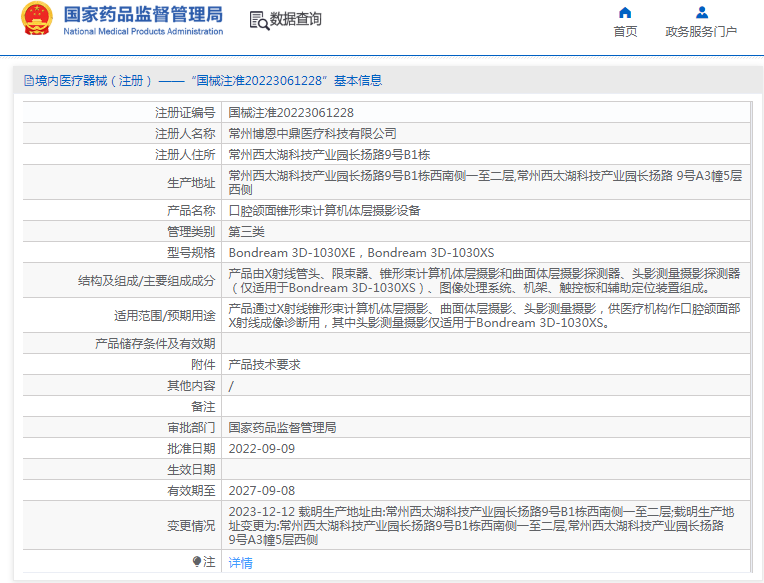Click 国家药品监督管理局 header title
764x583 pixels.
tap(143, 15)
